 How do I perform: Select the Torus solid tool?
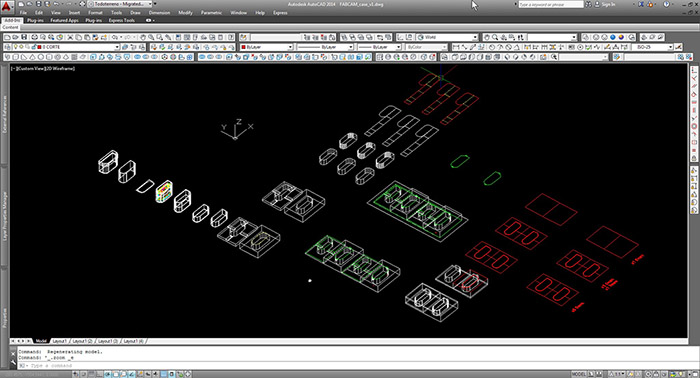tap(58, 57)
